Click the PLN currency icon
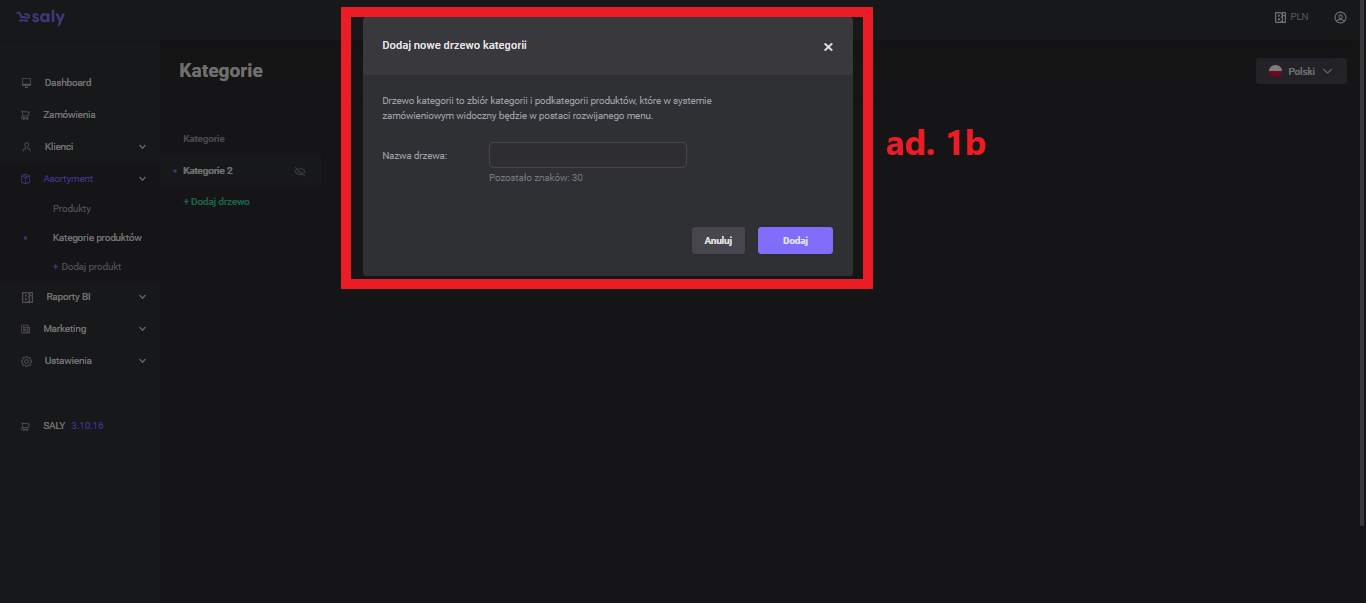This screenshot has width=1366, height=603. 1279,17
